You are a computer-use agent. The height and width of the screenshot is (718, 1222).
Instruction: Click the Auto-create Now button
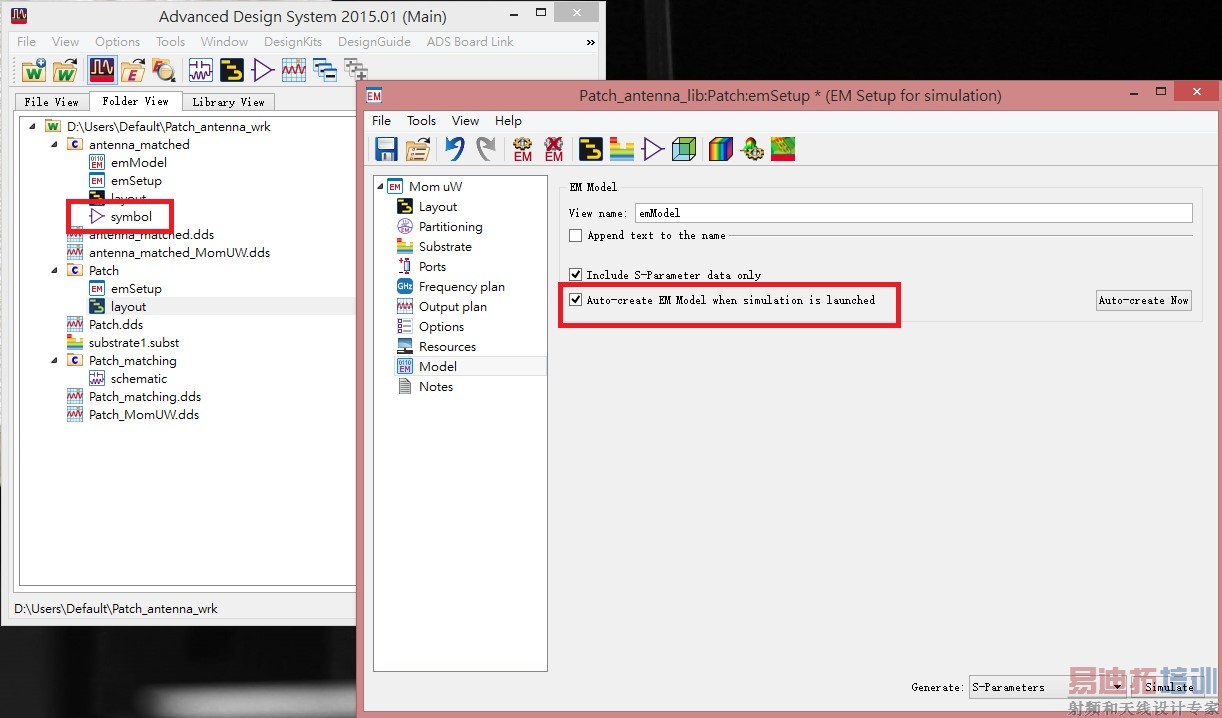pyautogui.click(x=1144, y=300)
